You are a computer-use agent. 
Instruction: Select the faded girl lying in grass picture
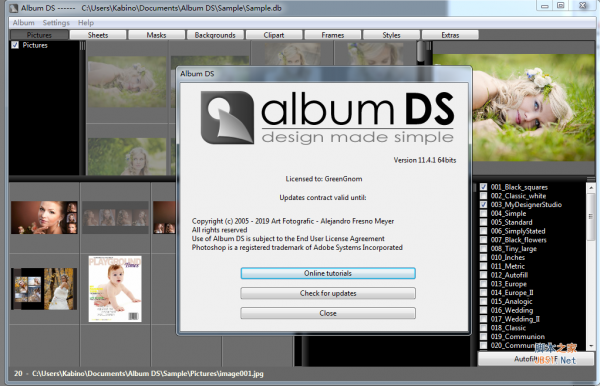click(127, 82)
